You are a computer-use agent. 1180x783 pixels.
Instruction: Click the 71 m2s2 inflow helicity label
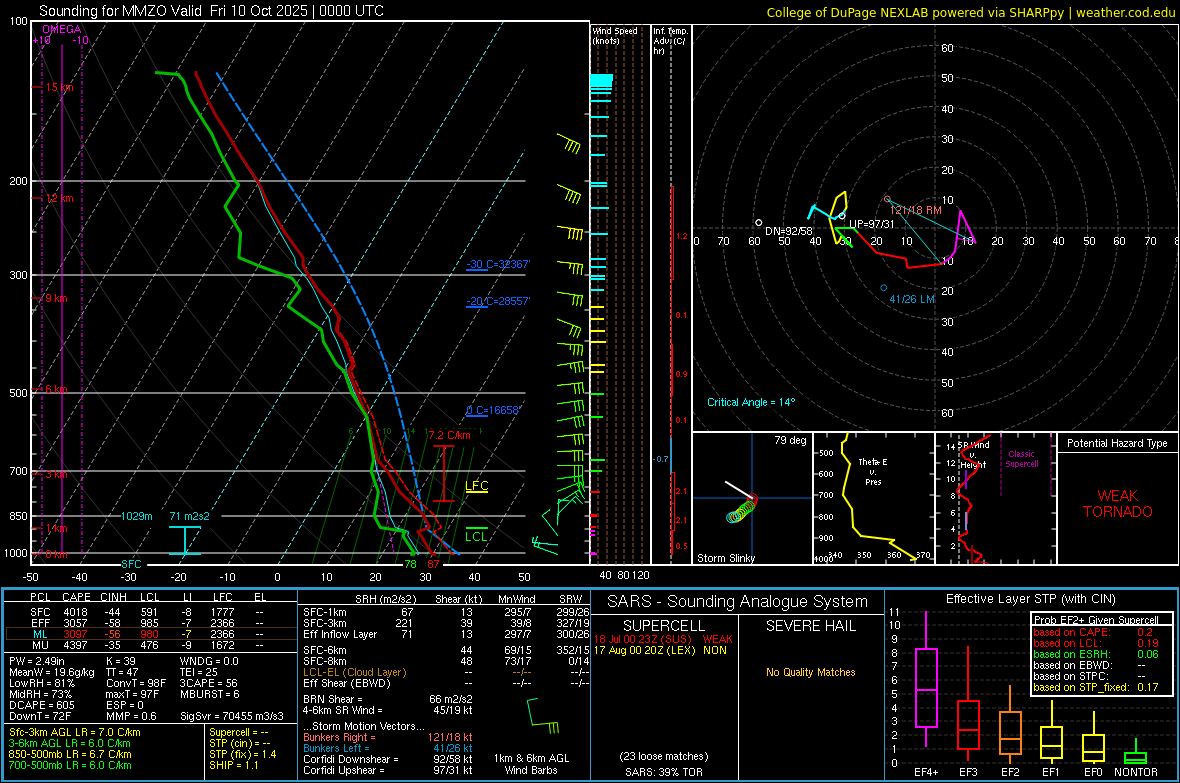190,516
